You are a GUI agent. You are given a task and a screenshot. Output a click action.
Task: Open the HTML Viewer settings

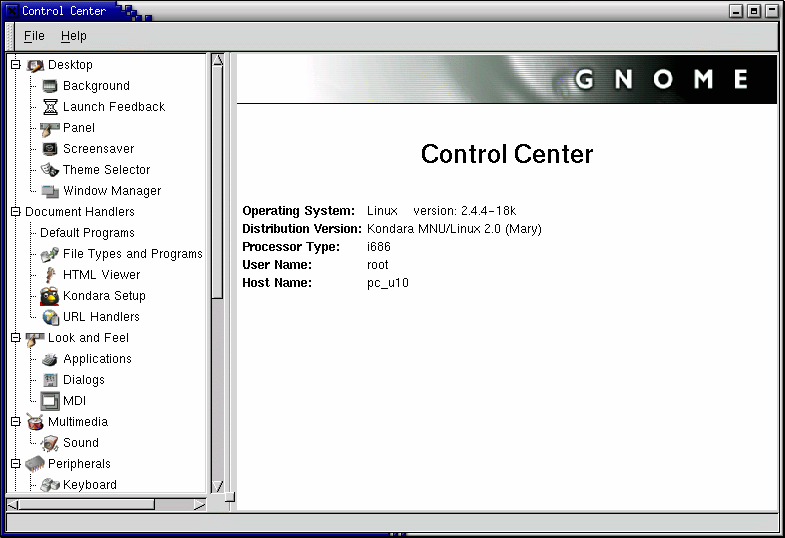101,275
